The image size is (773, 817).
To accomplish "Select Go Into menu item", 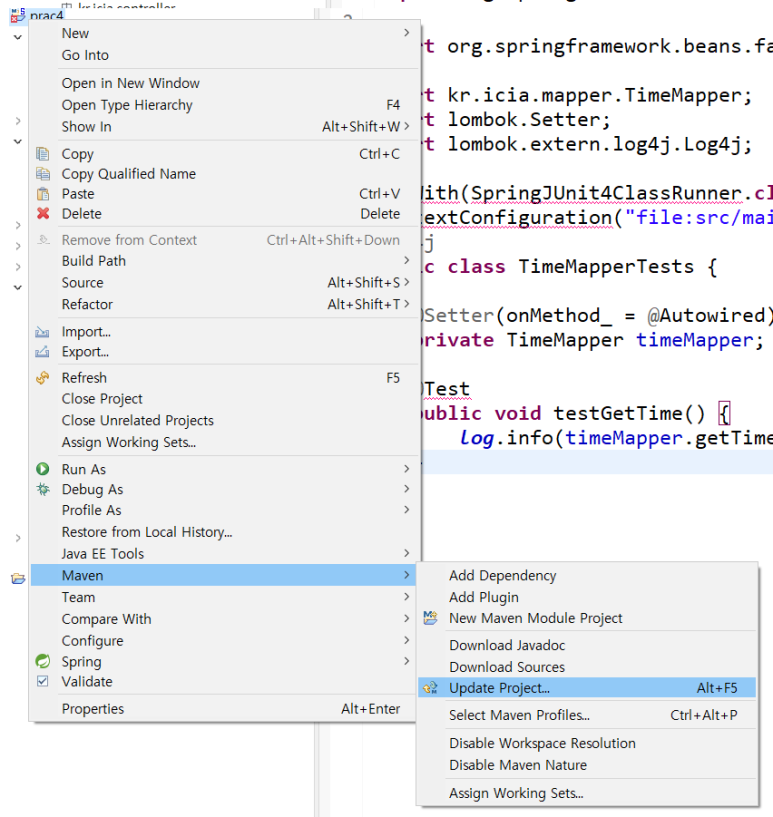I will [x=224, y=55].
